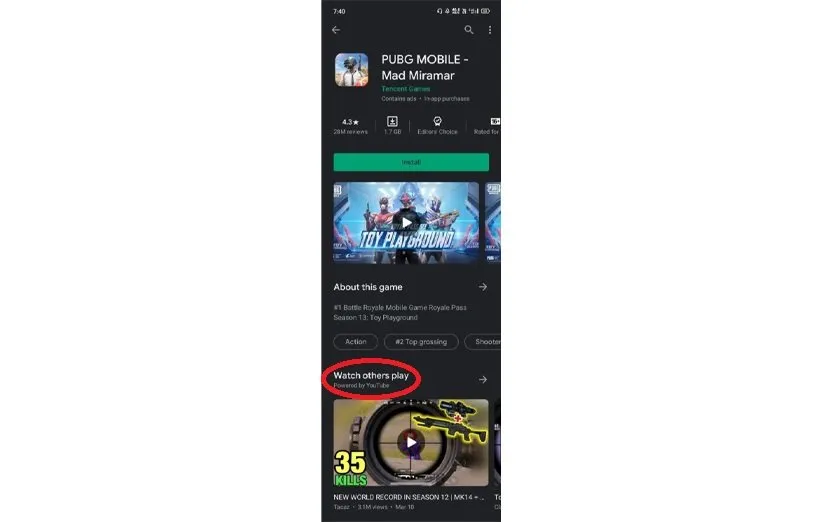The width and height of the screenshot is (822, 522).
Task: Tap the 4.3 star rating
Action: tap(350, 122)
